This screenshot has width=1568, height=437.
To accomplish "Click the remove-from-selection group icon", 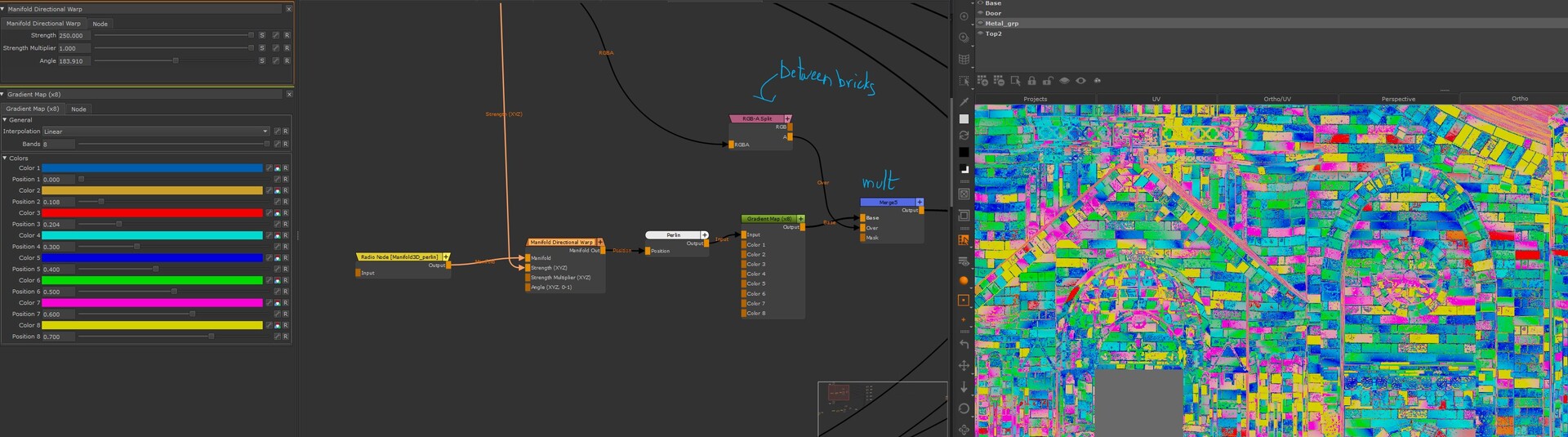I will [x=999, y=81].
